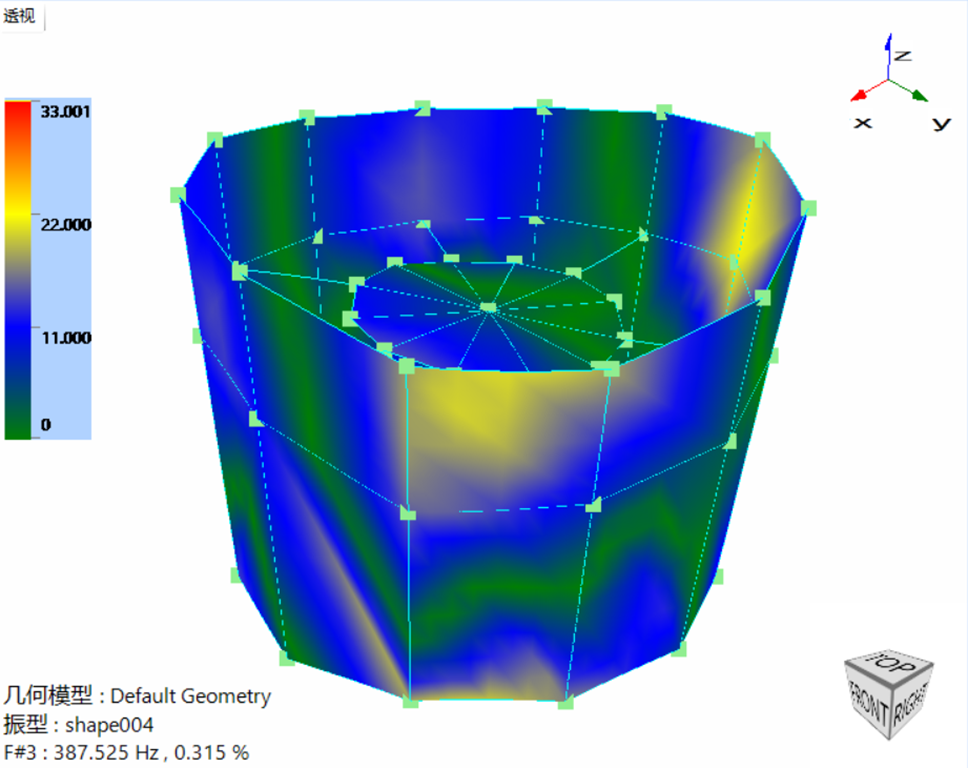
Task: Click the Z label of the axis triad
Action: tap(904, 56)
